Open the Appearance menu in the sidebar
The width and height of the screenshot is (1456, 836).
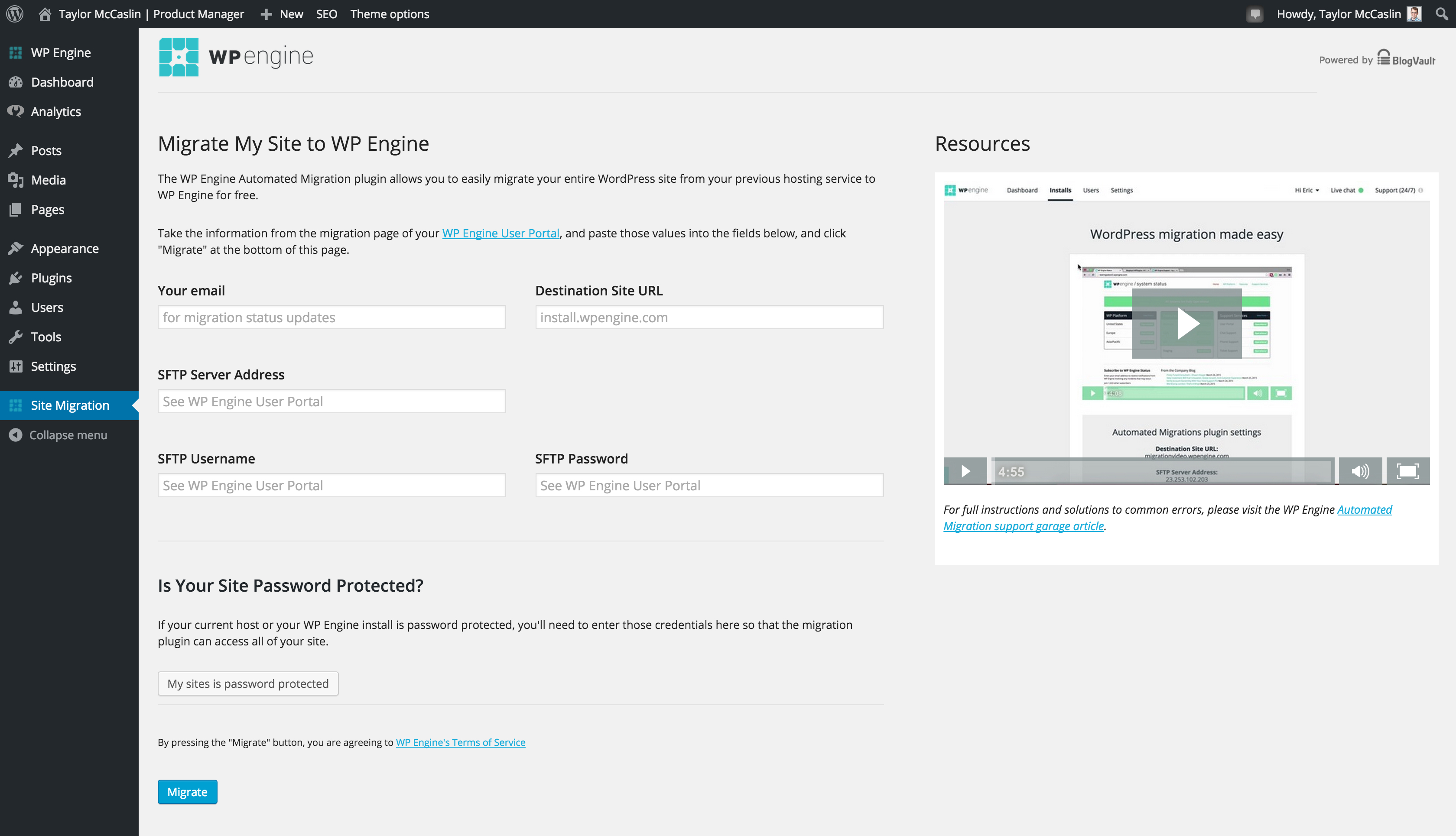pos(64,248)
